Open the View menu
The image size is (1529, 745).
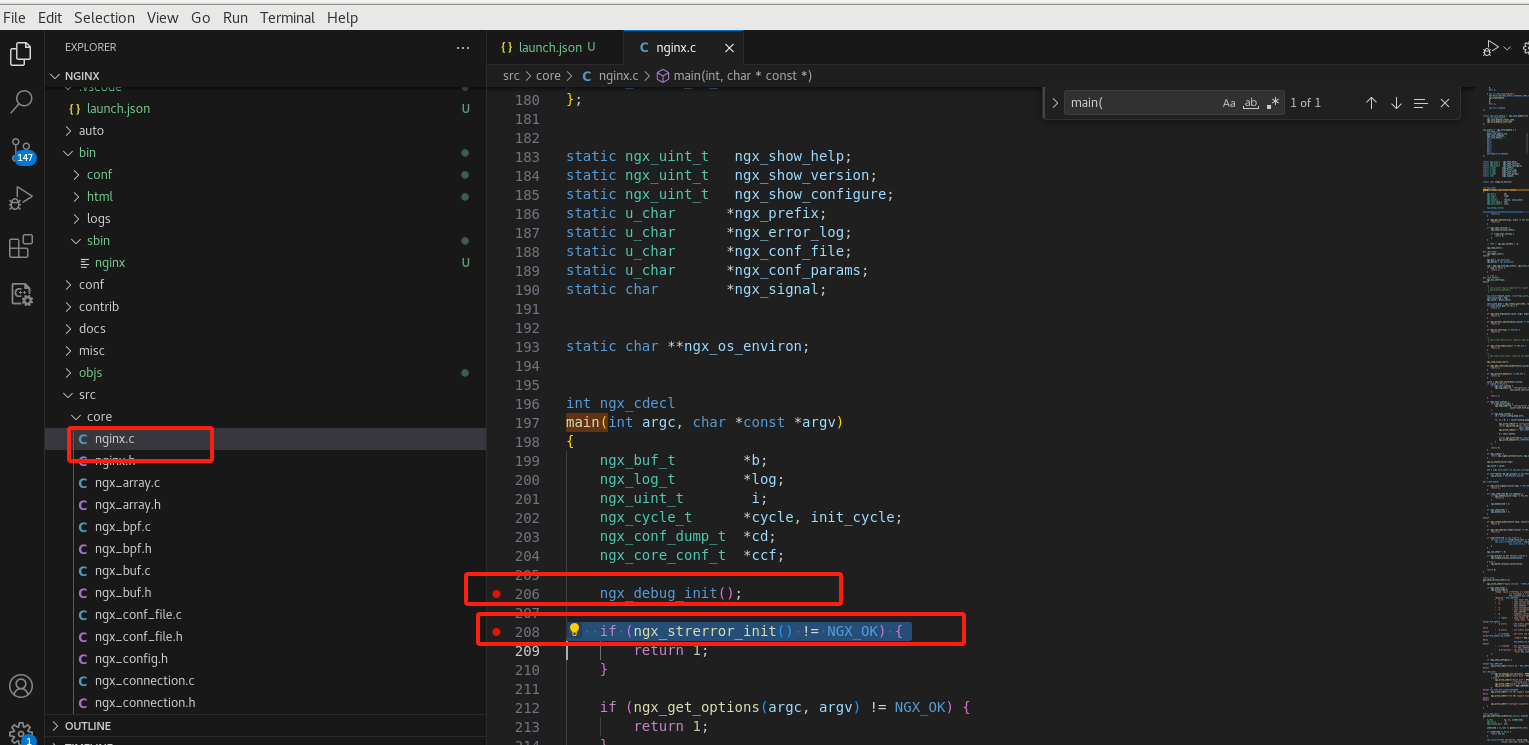163,18
